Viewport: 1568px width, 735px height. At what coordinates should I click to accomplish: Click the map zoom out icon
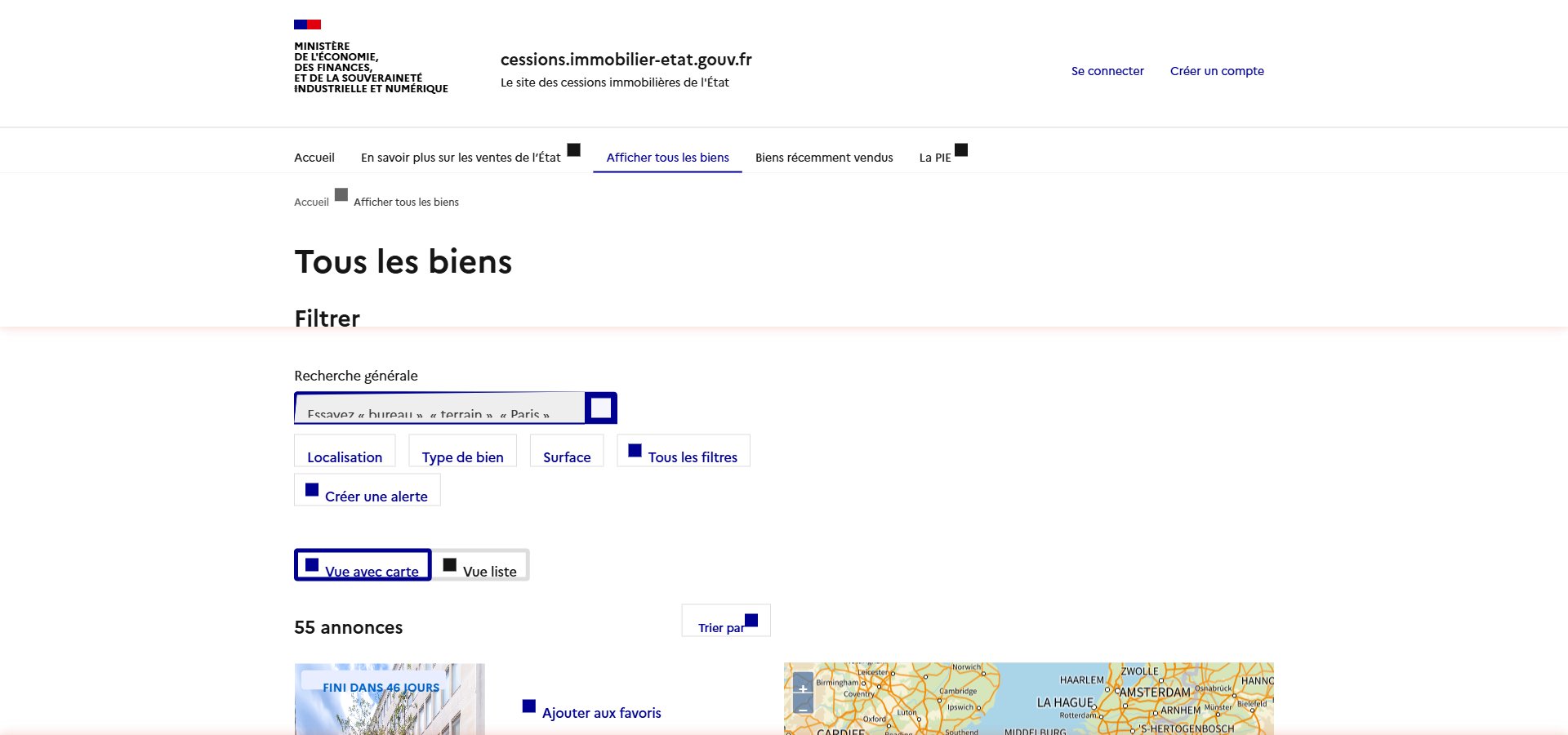coord(804,709)
